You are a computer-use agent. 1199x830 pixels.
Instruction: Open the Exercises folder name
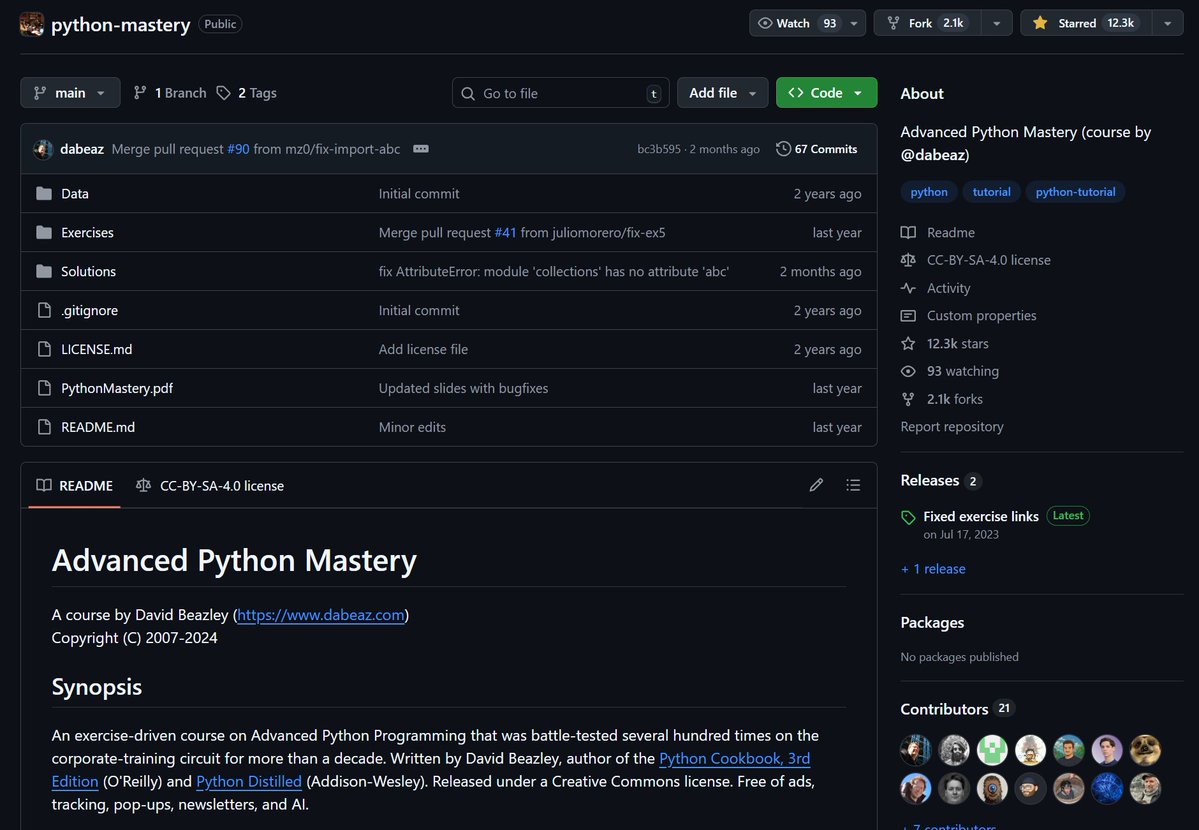tap(87, 233)
